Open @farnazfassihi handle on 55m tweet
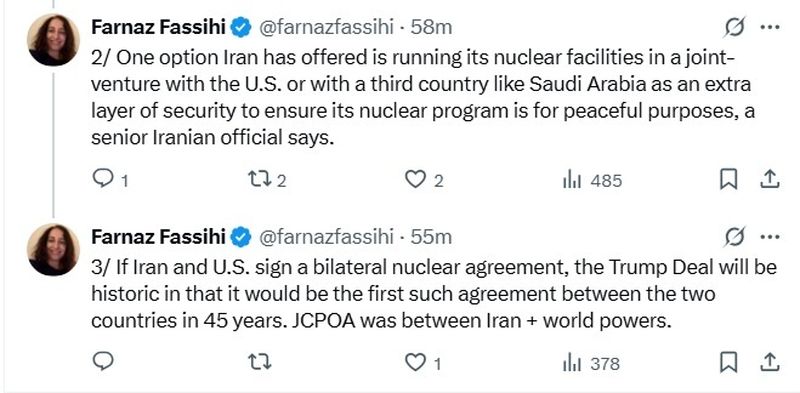800x393 pixels. [327, 236]
